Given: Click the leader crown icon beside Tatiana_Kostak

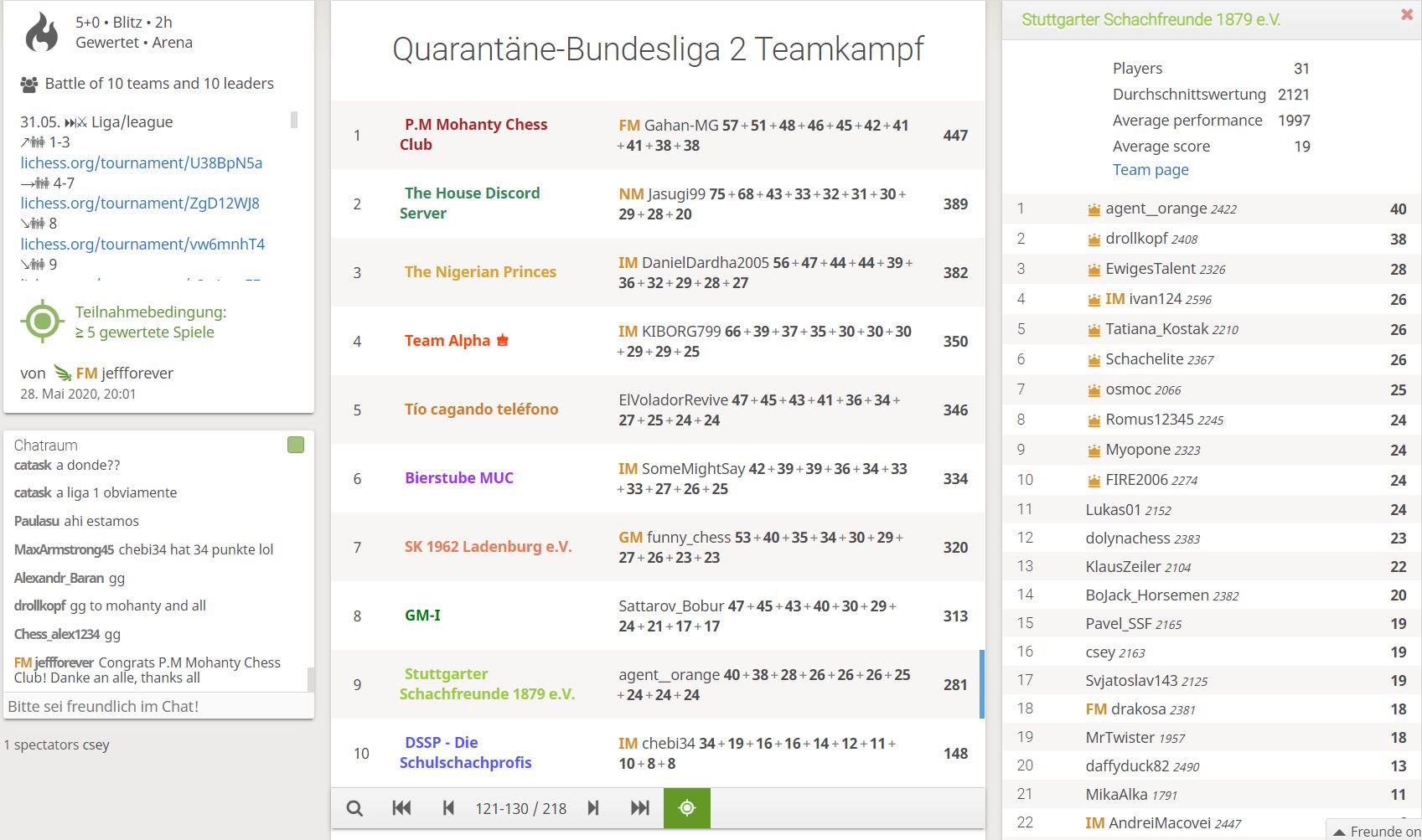Looking at the screenshot, I should 1094,330.
